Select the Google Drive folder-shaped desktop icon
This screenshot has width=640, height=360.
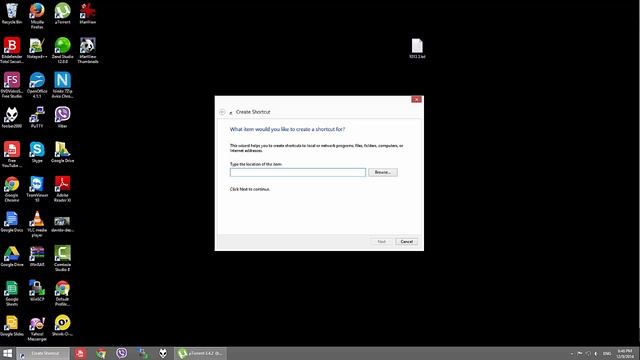(62, 152)
